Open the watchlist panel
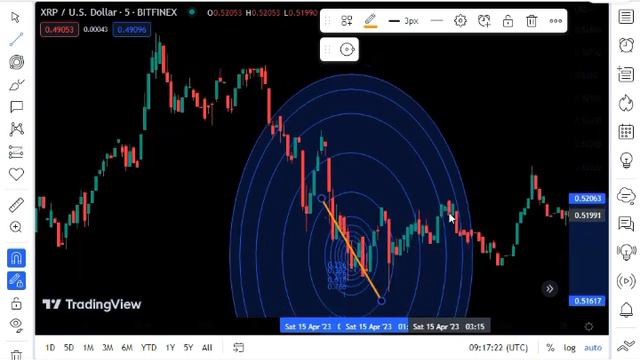This screenshot has width=640, height=360. coord(626,17)
